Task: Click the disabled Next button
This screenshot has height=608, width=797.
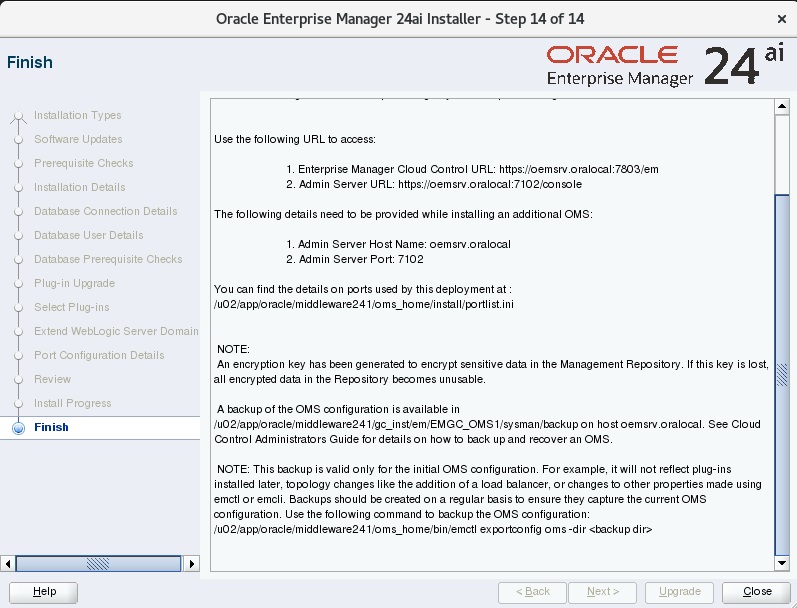Action: coord(602,592)
